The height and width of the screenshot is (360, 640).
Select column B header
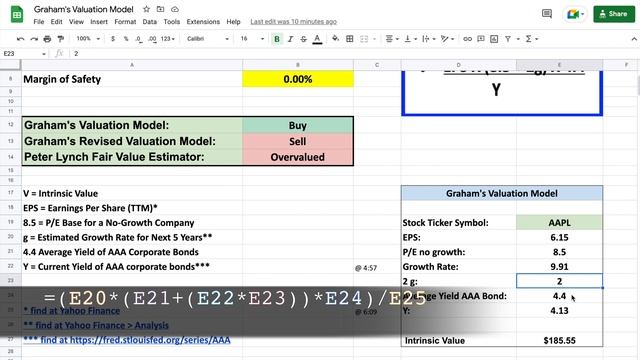tap(298, 65)
